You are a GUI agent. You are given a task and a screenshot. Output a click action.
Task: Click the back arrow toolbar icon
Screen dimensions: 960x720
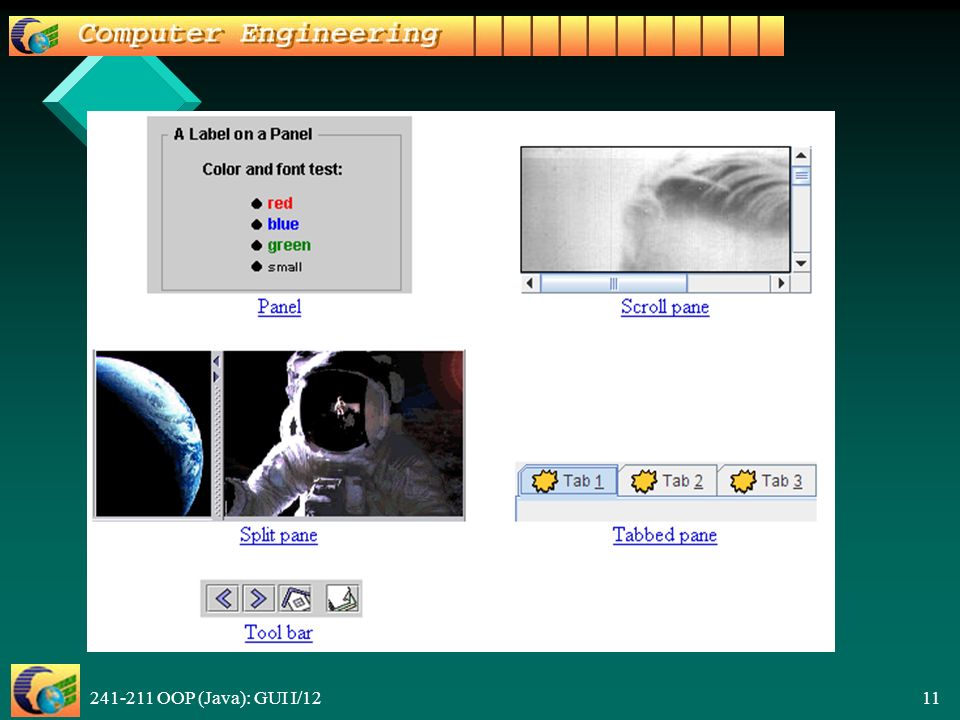click(x=222, y=598)
